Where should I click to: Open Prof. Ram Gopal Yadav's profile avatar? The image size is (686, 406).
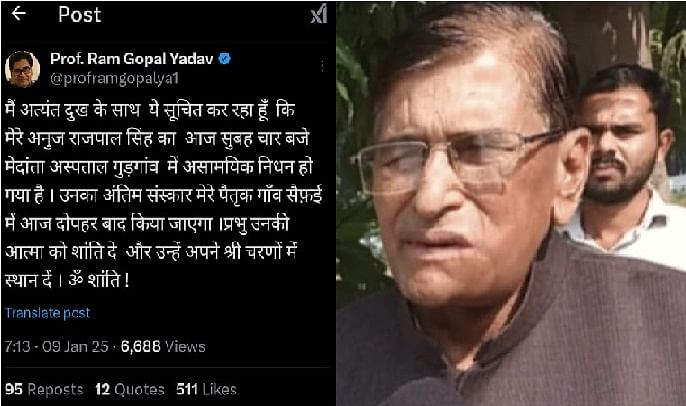[22, 69]
